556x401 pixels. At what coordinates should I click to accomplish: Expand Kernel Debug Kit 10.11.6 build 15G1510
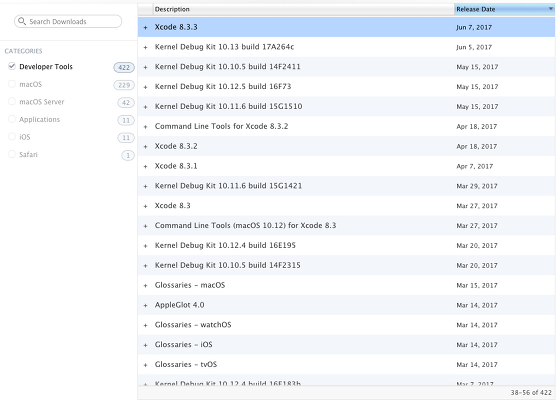(145, 107)
